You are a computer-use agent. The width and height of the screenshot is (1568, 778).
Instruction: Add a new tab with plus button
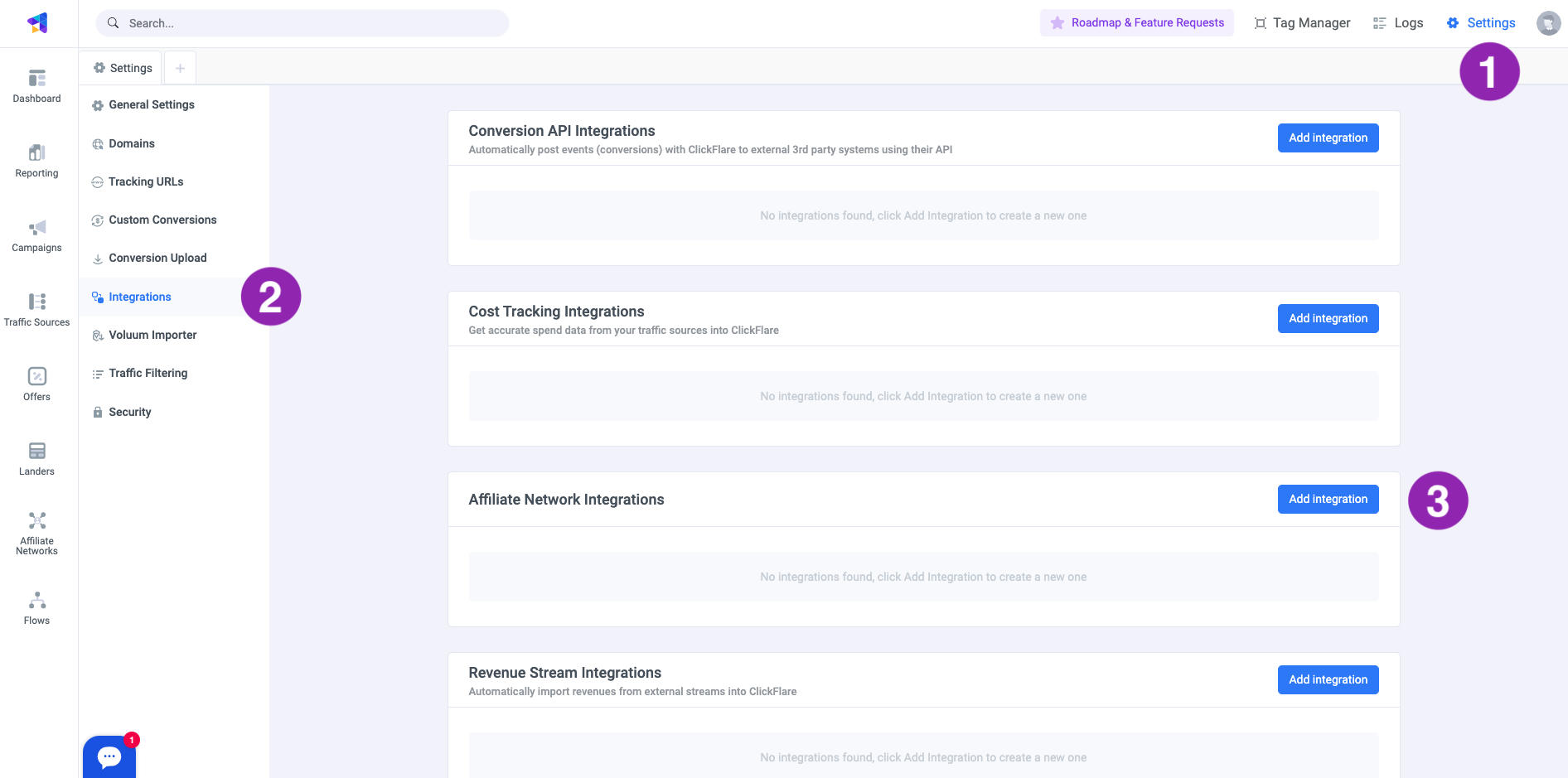point(180,68)
